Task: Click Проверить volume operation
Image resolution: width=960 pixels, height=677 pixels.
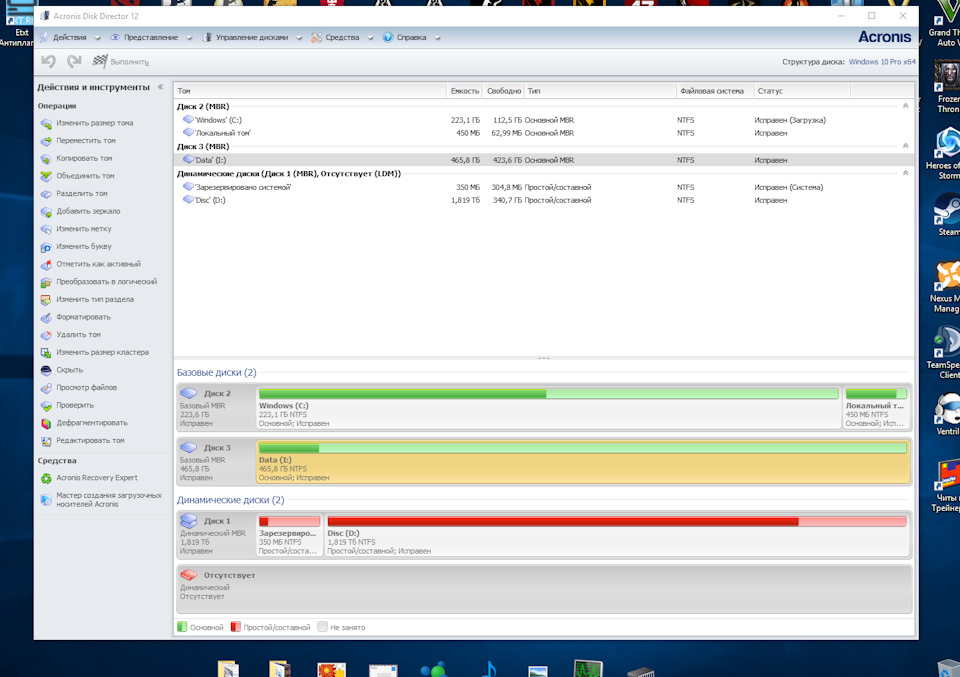Action: (x=67, y=406)
